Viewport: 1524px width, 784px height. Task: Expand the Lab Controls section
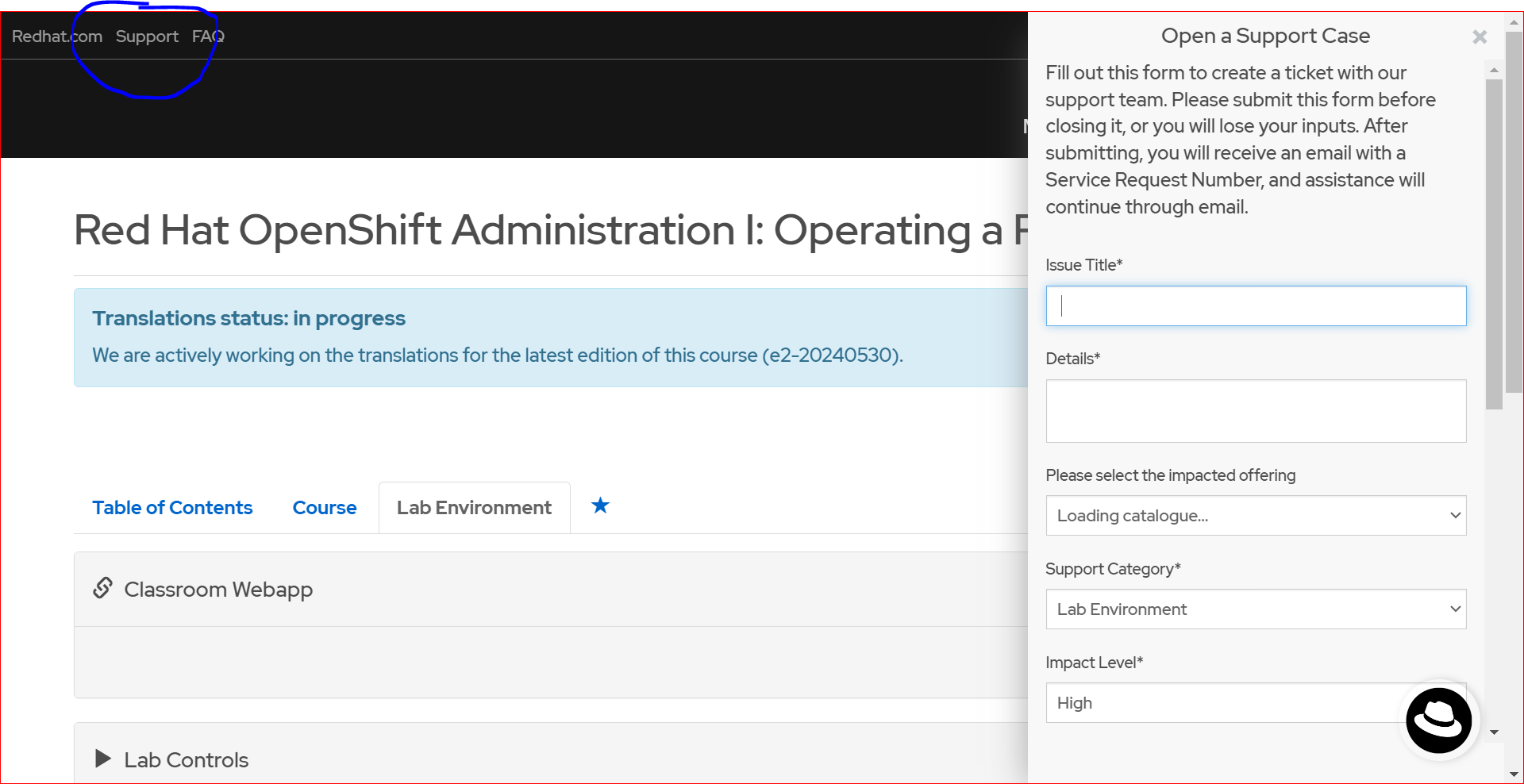(x=186, y=759)
